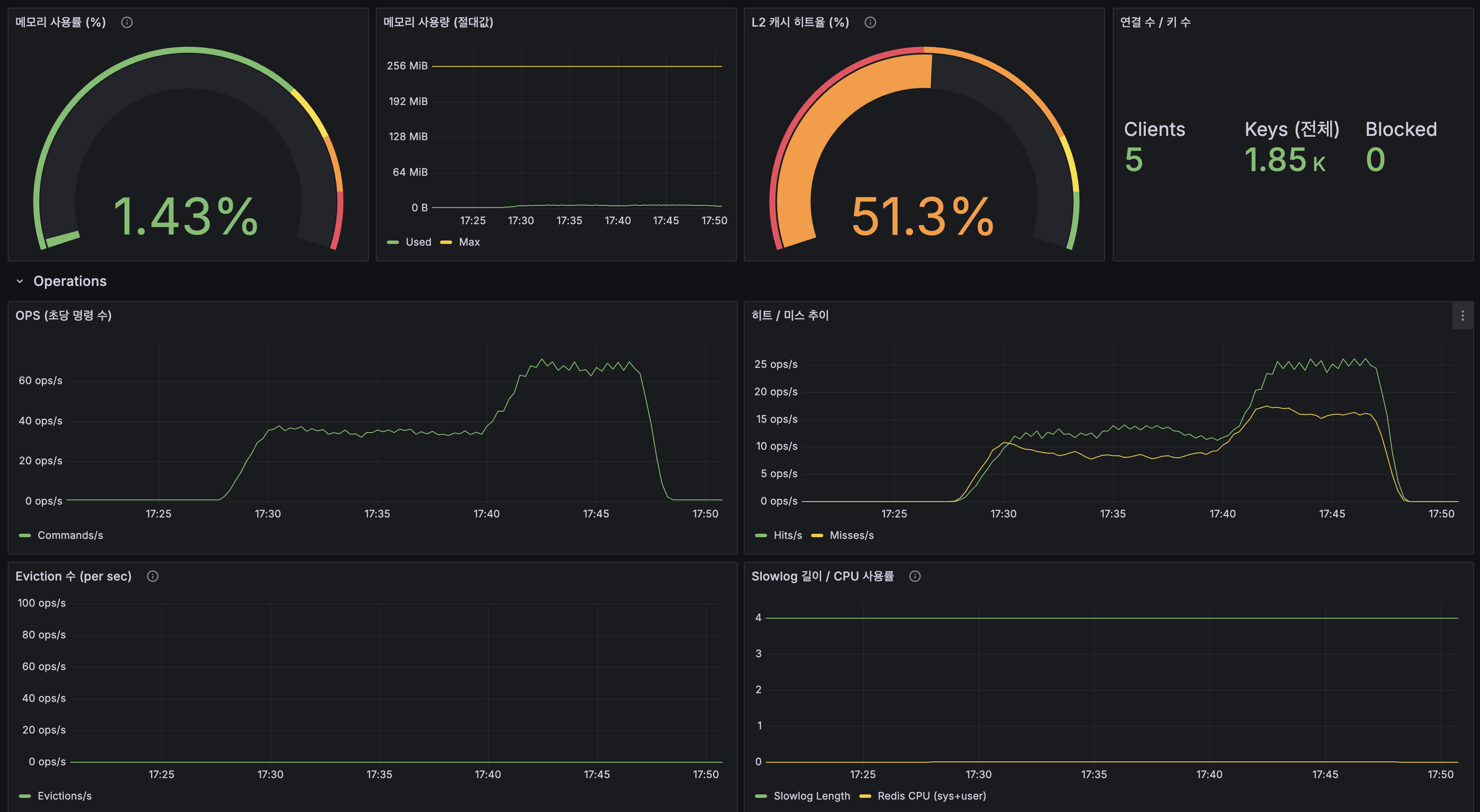Click the info icon on L2 캐시 히트율 panel
The width and height of the screenshot is (1480, 812).
coord(870,22)
